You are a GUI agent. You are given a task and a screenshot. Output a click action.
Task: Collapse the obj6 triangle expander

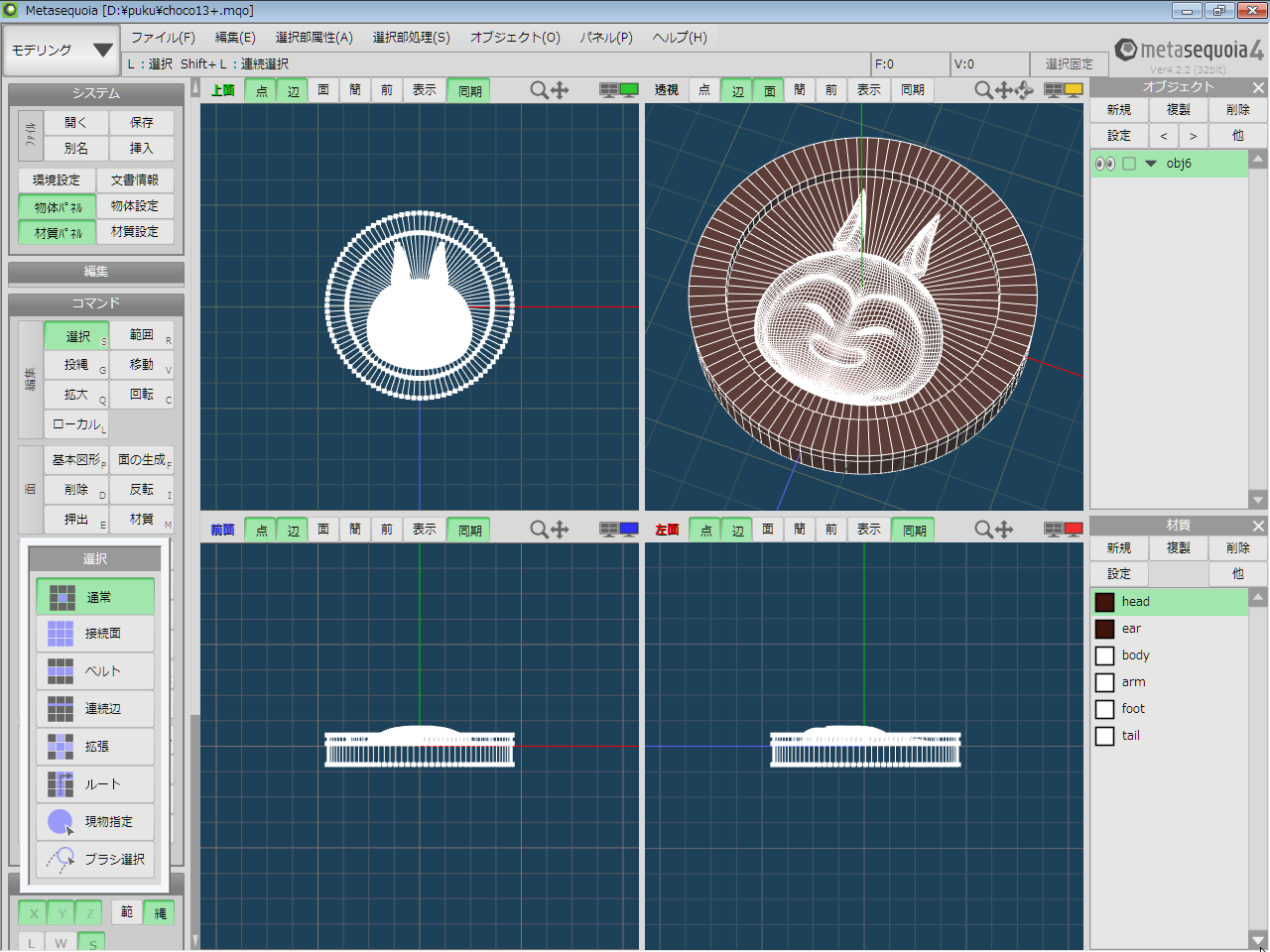coord(1151,164)
